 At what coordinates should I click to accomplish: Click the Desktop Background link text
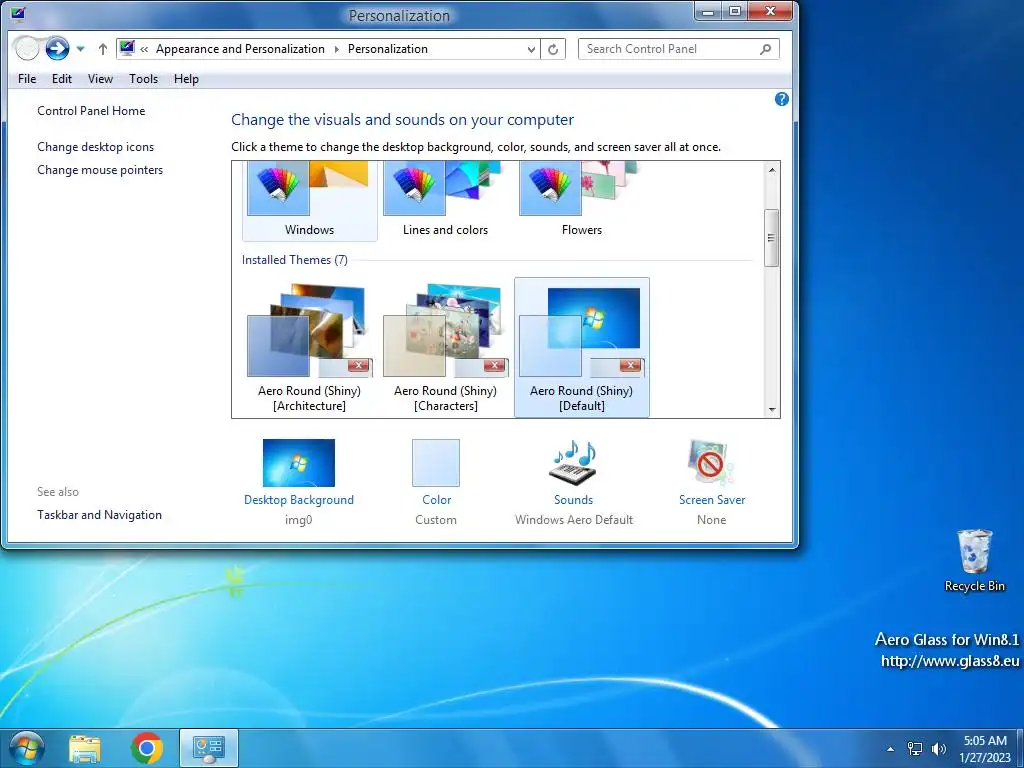coord(298,500)
